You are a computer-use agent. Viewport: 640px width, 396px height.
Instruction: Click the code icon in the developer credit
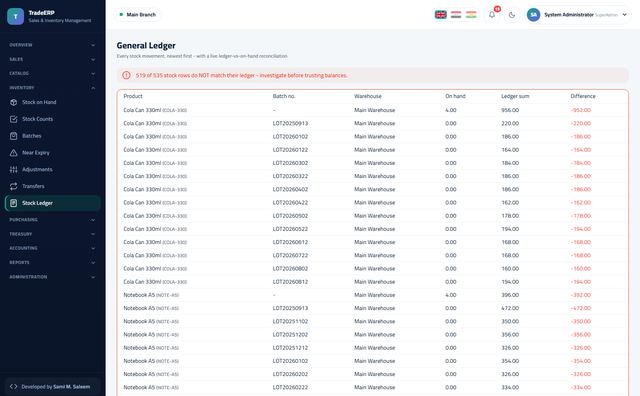[x=13, y=387]
